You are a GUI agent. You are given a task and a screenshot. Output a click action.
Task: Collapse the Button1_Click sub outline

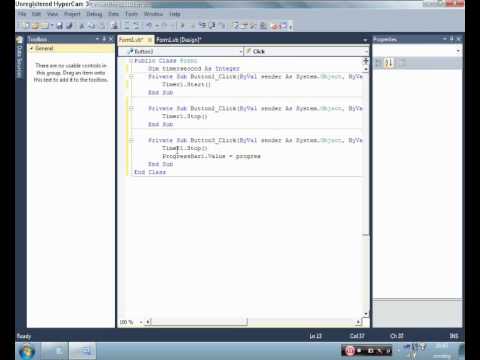click(131, 76)
